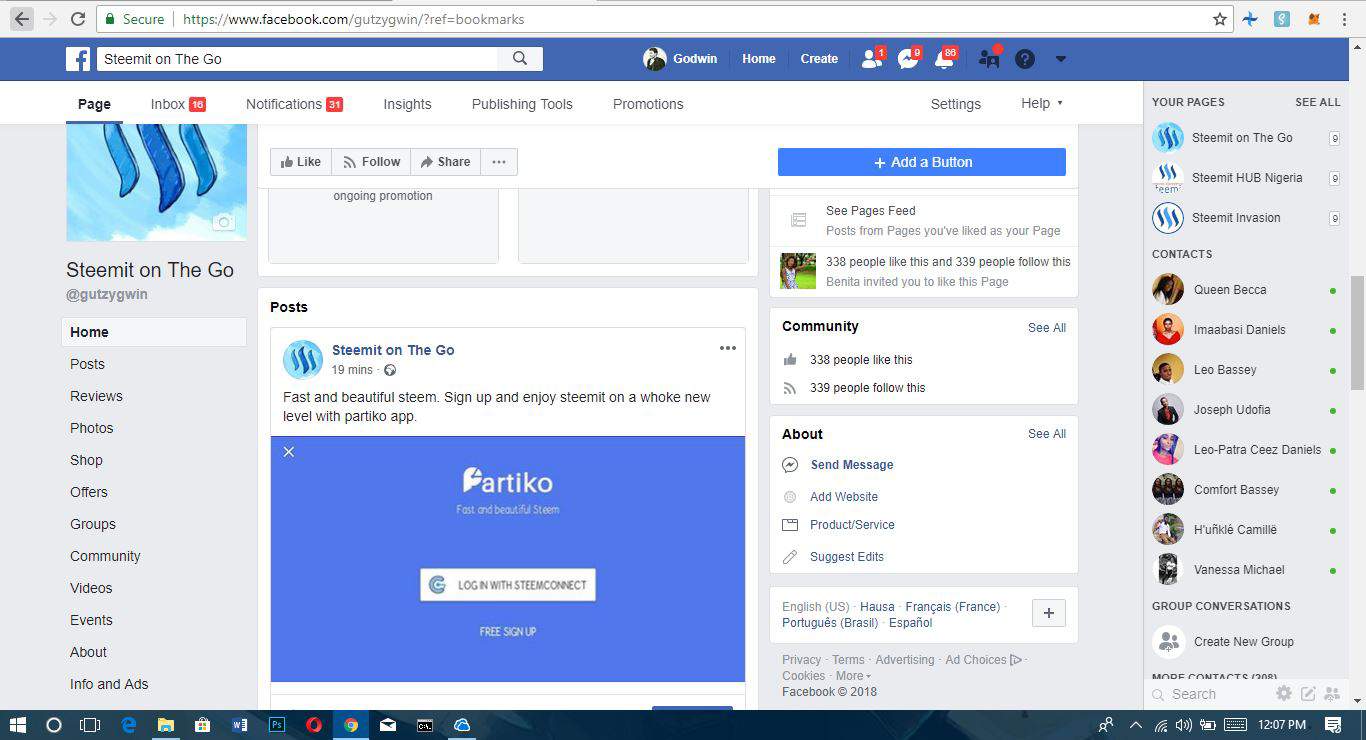Screen dimensions: 1366x740
Task: Click the search magnifier button
Action: click(520, 59)
